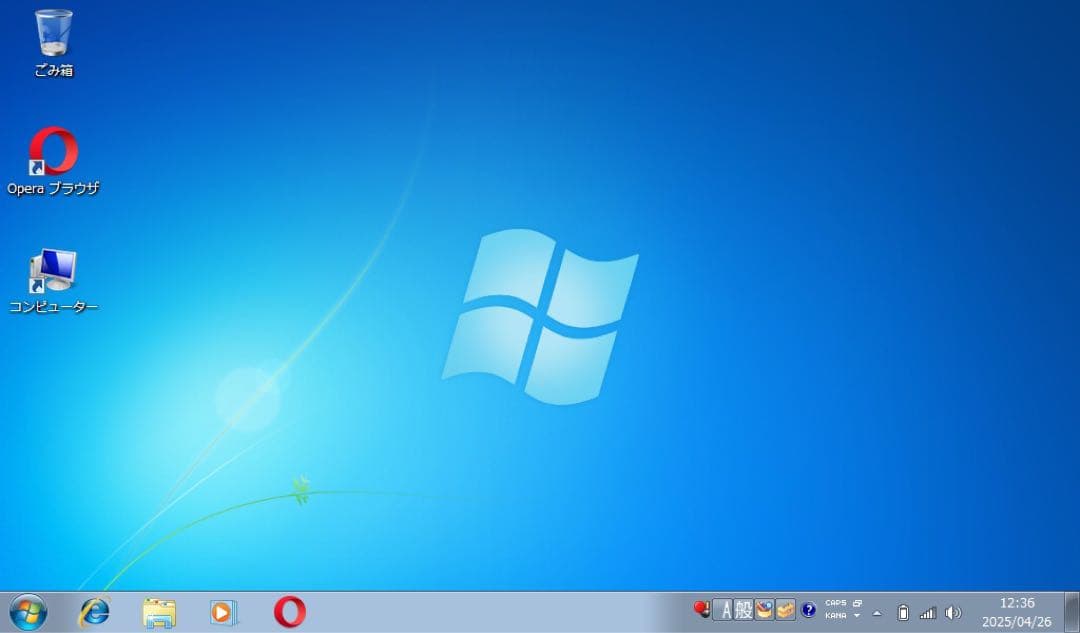Toggle the KANA indicator in the language bar

[836, 614]
